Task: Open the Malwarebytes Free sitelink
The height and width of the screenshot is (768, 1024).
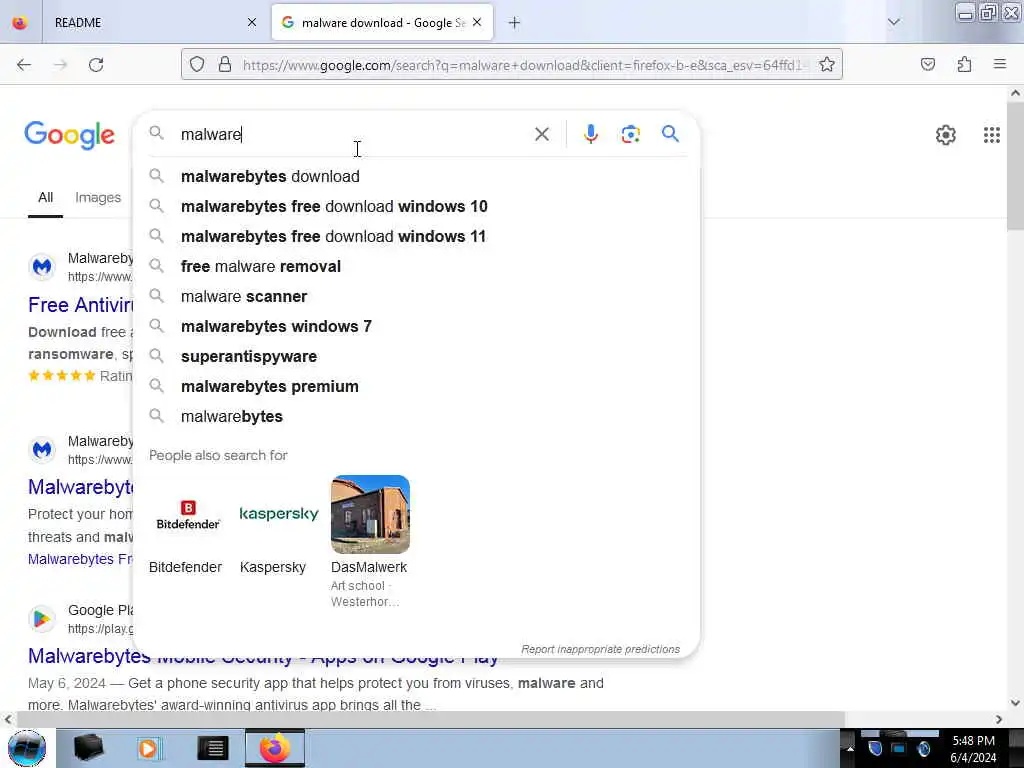Action: click(x=80, y=559)
